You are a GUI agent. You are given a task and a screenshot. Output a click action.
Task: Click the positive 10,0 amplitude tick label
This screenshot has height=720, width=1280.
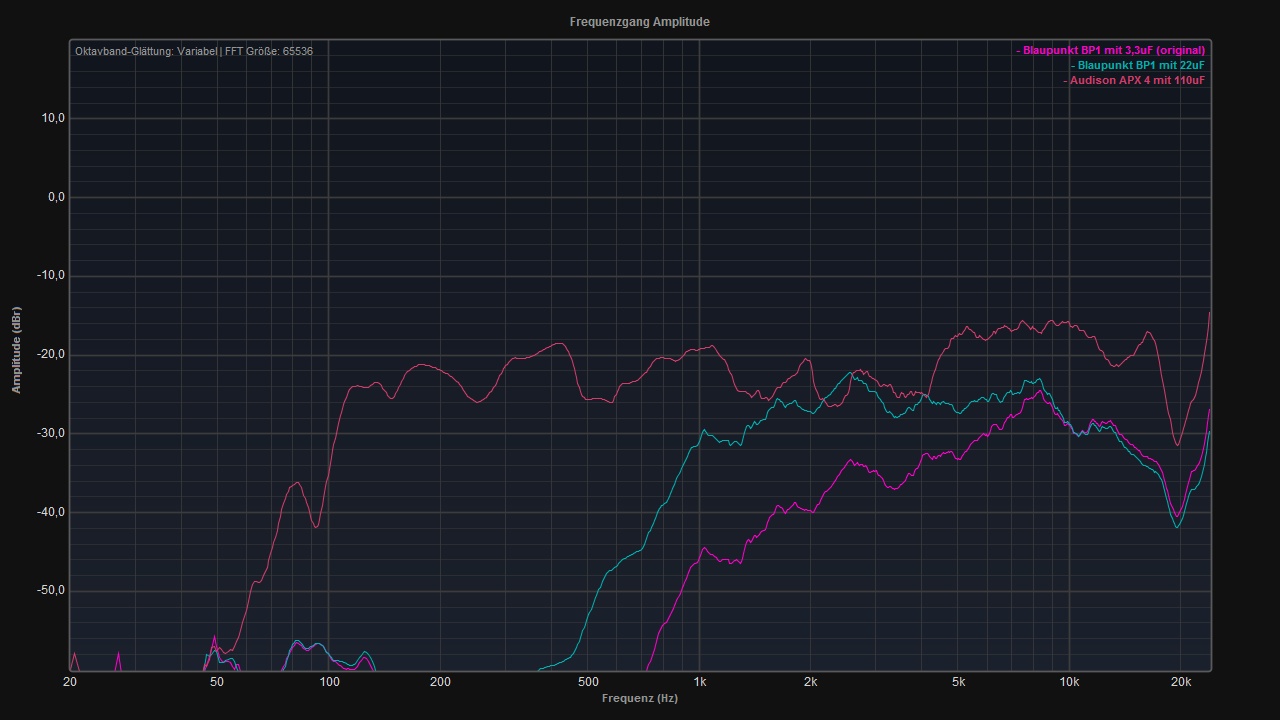[x=53, y=118]
